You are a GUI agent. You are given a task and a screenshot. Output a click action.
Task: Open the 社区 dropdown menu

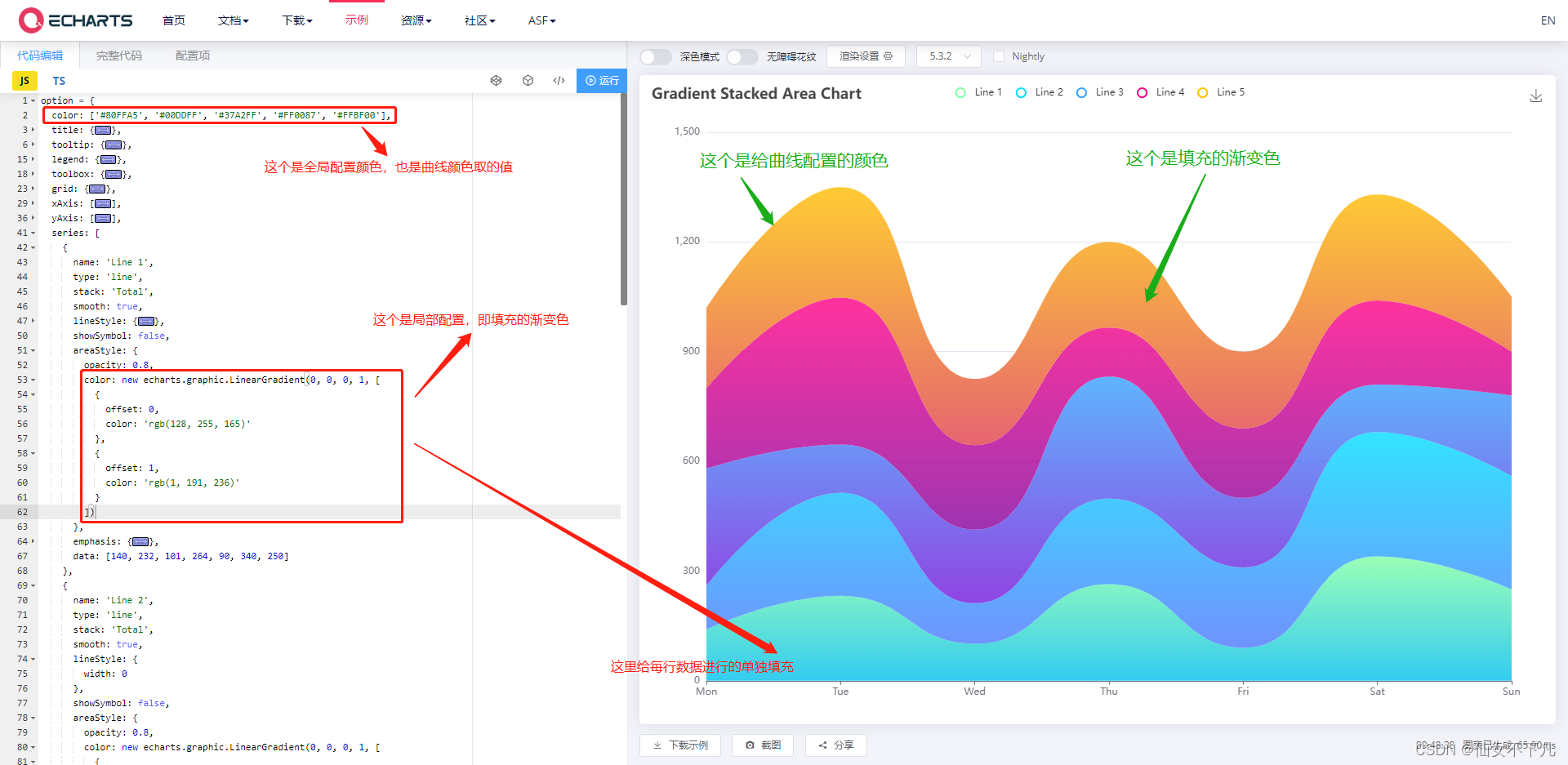[479, 20]
